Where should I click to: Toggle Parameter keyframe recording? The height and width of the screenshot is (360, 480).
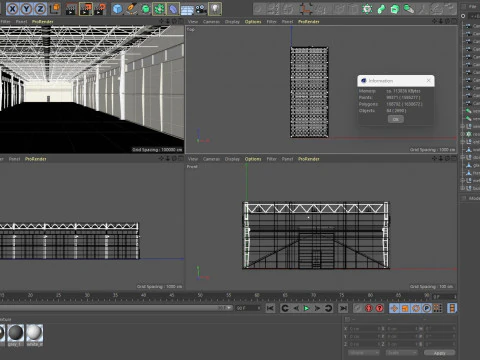pos(427,308)
